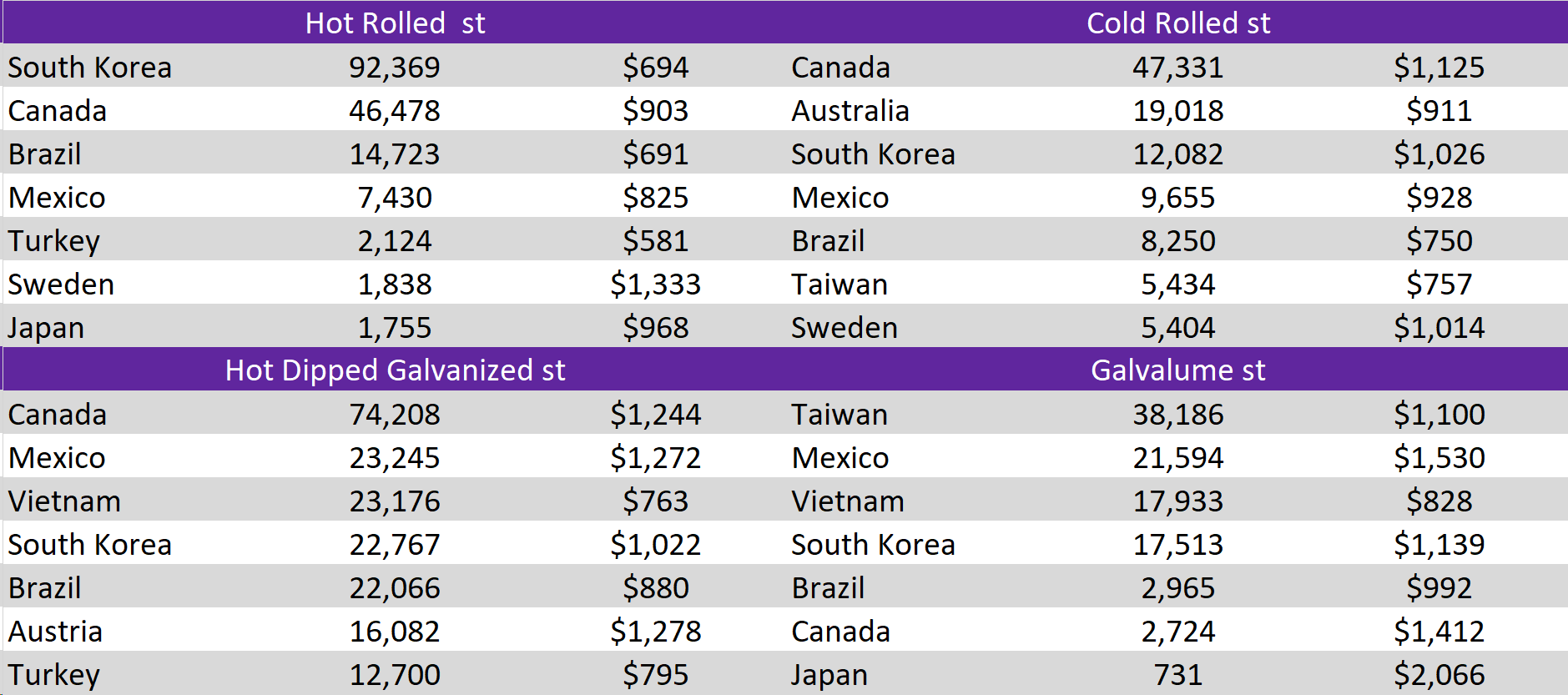1568x695 pixels.
Task: Select Australia in Cold Rolled section
Action: tap(850, 111)
